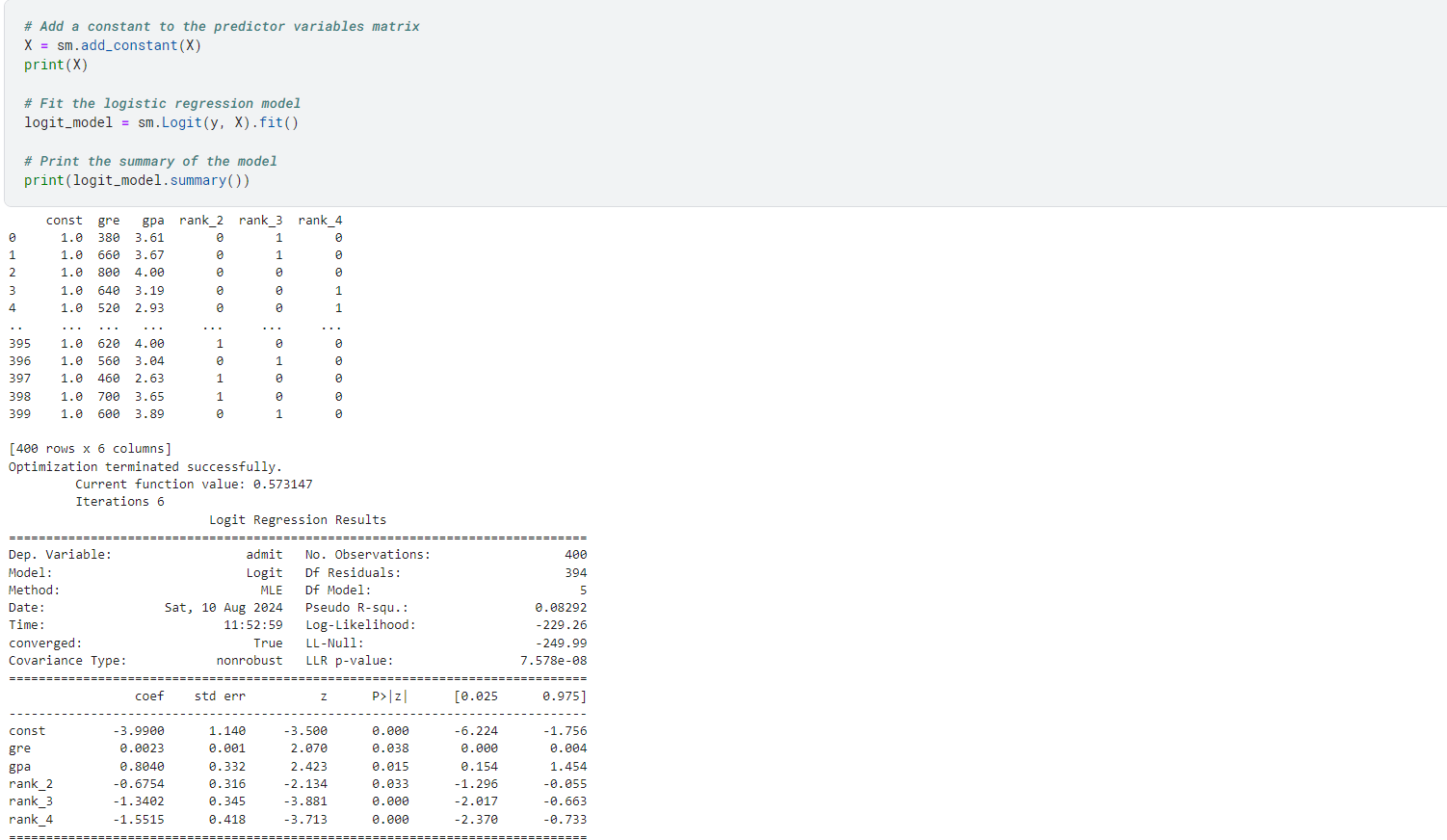Click the 'converged:' value True

pyautogui.click(x=269, y=643)
